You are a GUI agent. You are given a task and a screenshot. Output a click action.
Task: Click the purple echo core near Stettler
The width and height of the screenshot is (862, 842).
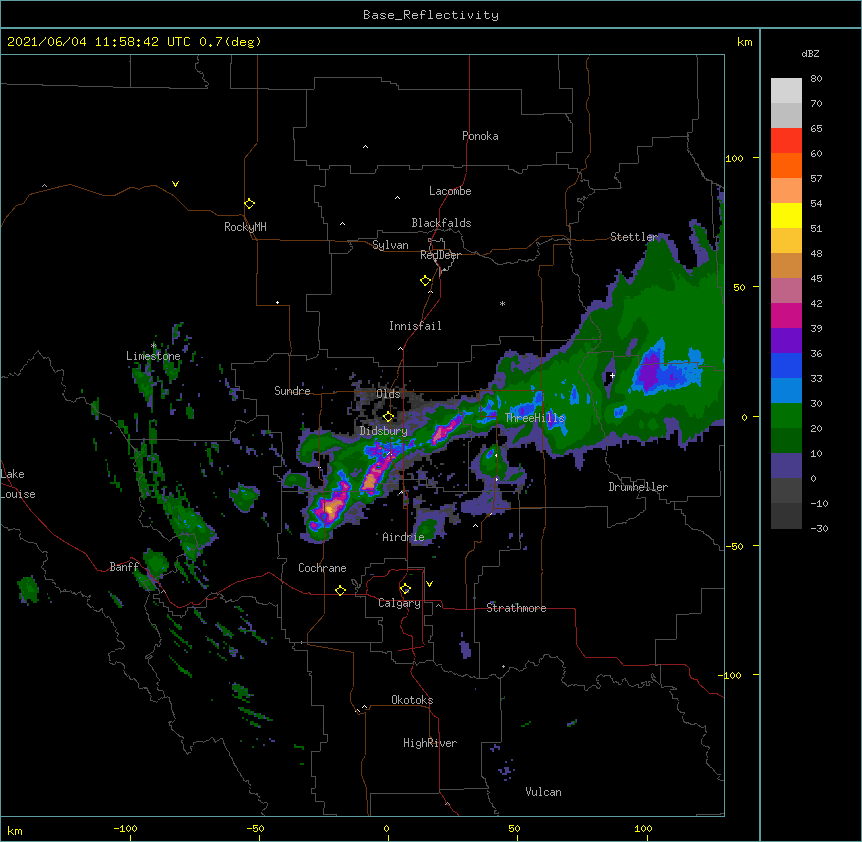coord(650,372)
